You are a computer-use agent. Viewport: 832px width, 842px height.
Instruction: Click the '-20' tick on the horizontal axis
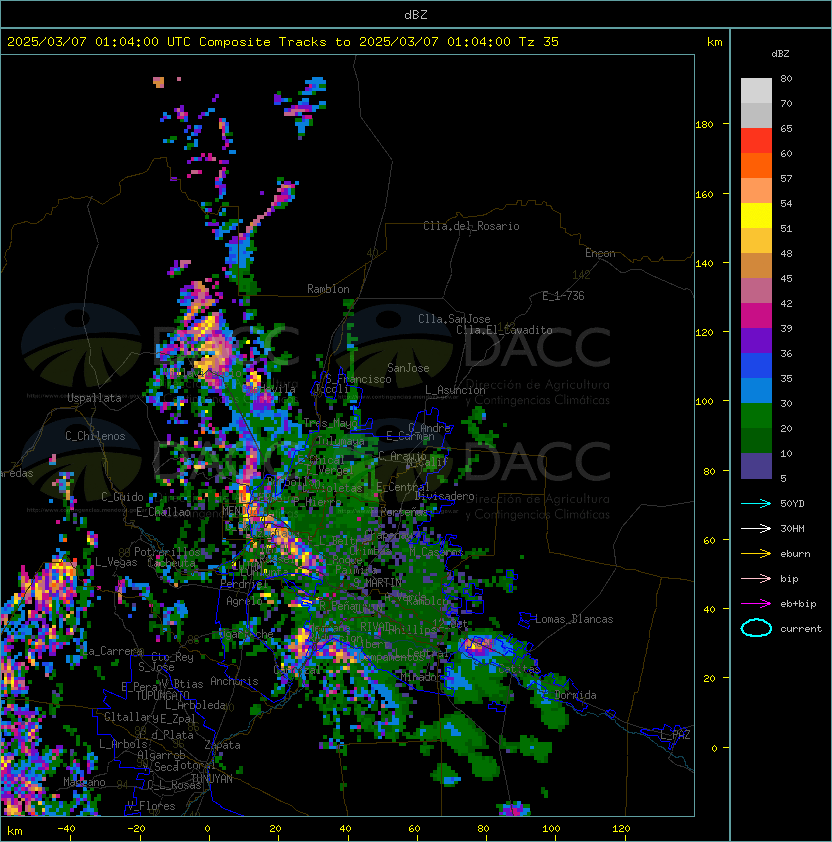(x=136, y=829)
